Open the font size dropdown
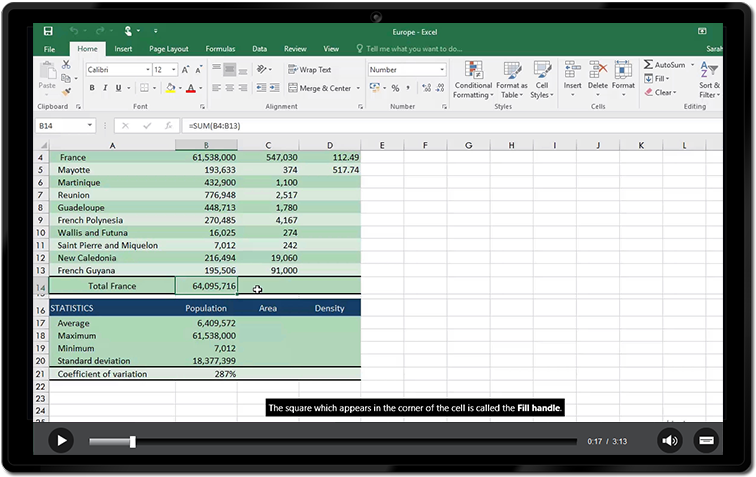 pos(174,70)
